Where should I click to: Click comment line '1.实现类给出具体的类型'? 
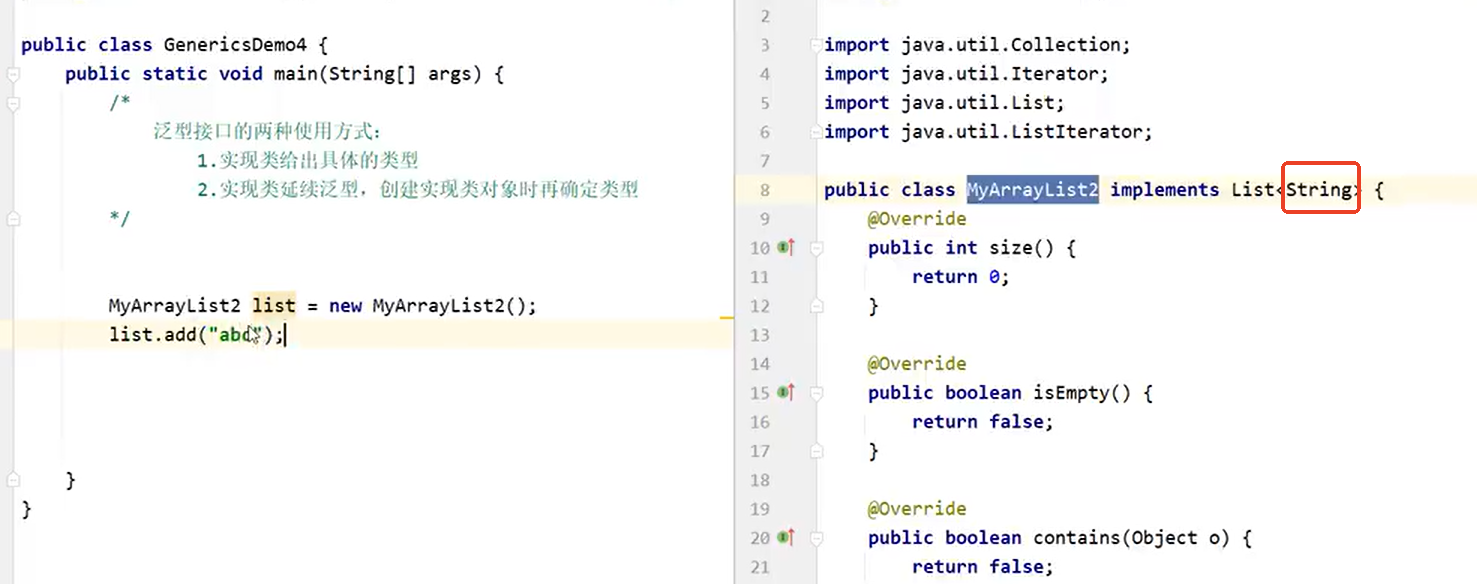click(307, 161)
